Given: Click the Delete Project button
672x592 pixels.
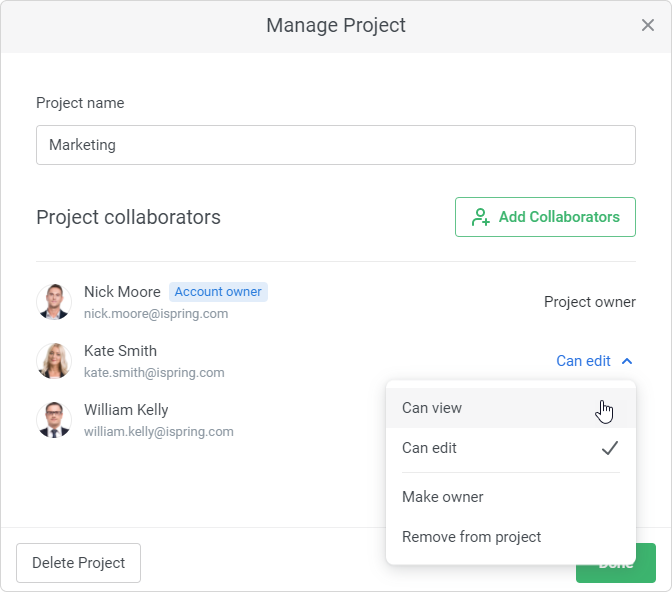Looking at the screenshot, I should [x=78, y=563].
